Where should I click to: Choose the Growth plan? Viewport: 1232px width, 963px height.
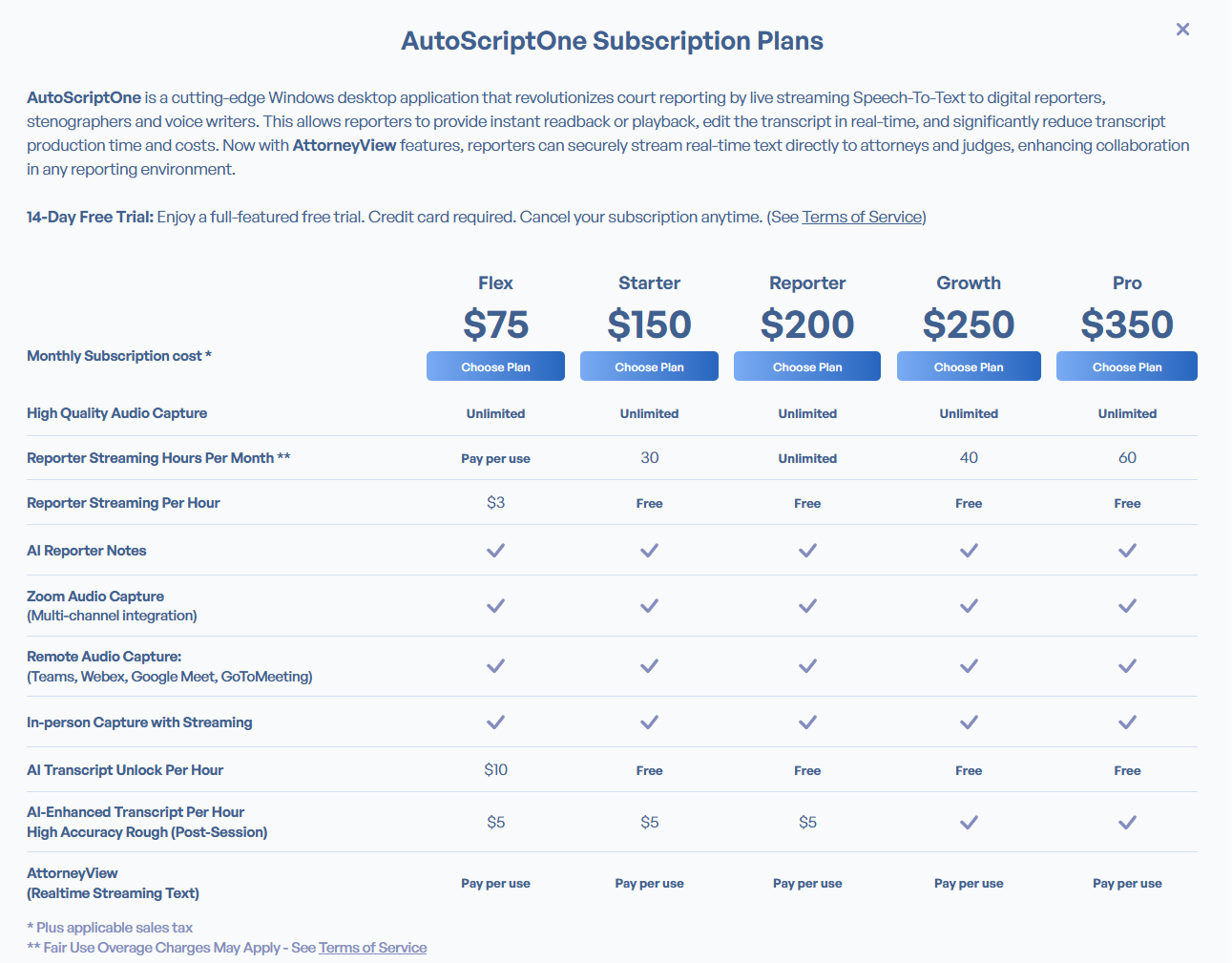pyautogui.click(x=969, y=366)
